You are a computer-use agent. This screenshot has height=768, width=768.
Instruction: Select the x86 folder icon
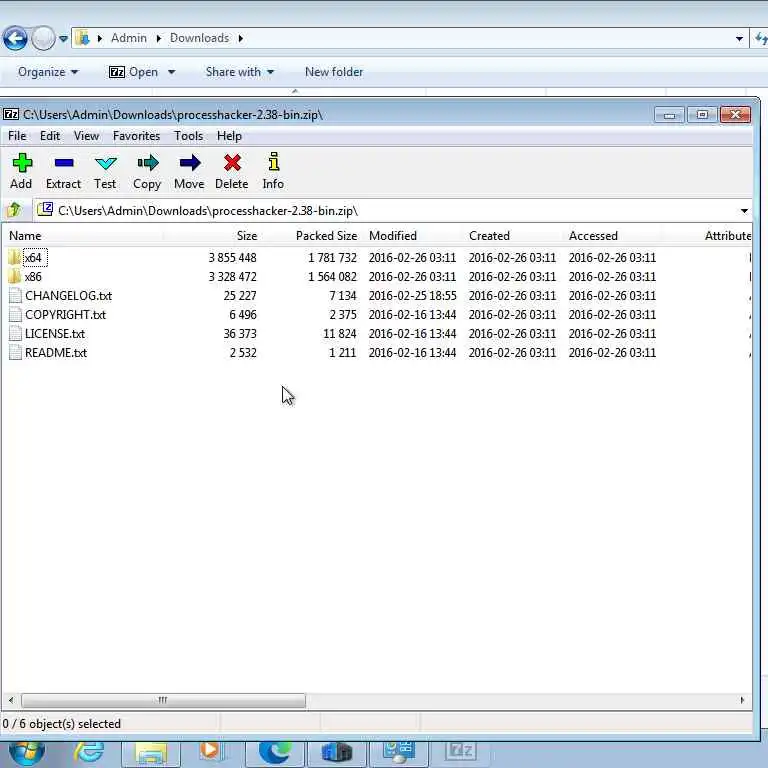click(15, 276)
